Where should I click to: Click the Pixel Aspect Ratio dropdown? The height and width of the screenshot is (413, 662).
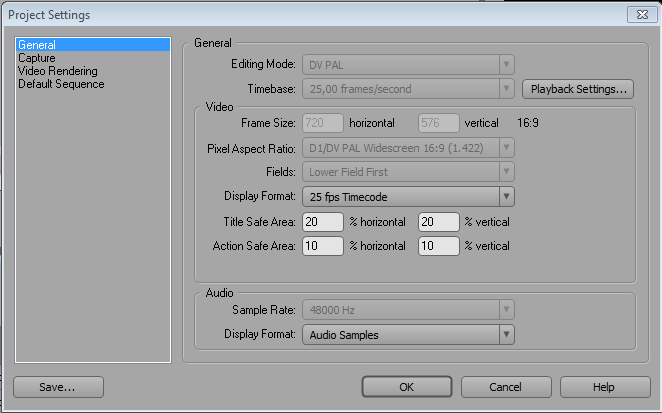(x=408, y=148)
